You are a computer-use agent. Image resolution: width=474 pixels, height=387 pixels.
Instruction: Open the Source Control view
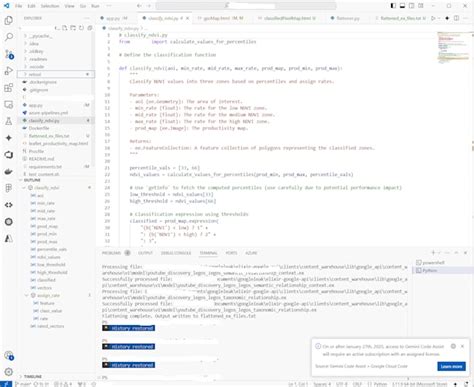click(9, 54)
